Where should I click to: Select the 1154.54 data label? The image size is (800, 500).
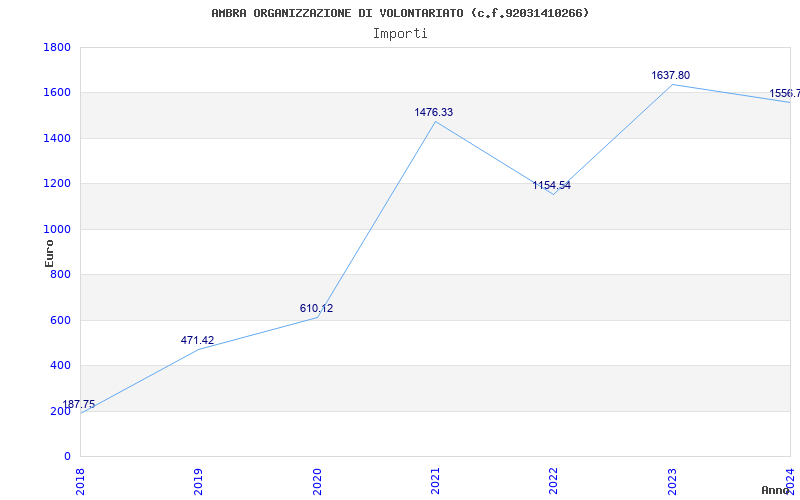tap(552, 185)
